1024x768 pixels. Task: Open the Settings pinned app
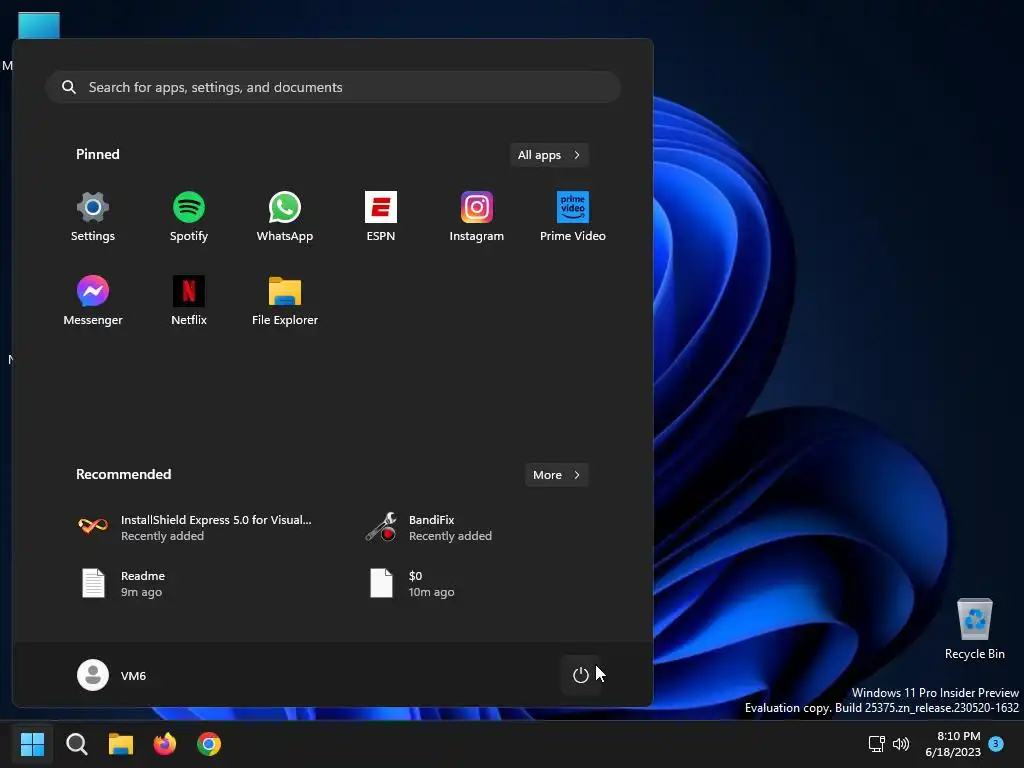(93, 217)
